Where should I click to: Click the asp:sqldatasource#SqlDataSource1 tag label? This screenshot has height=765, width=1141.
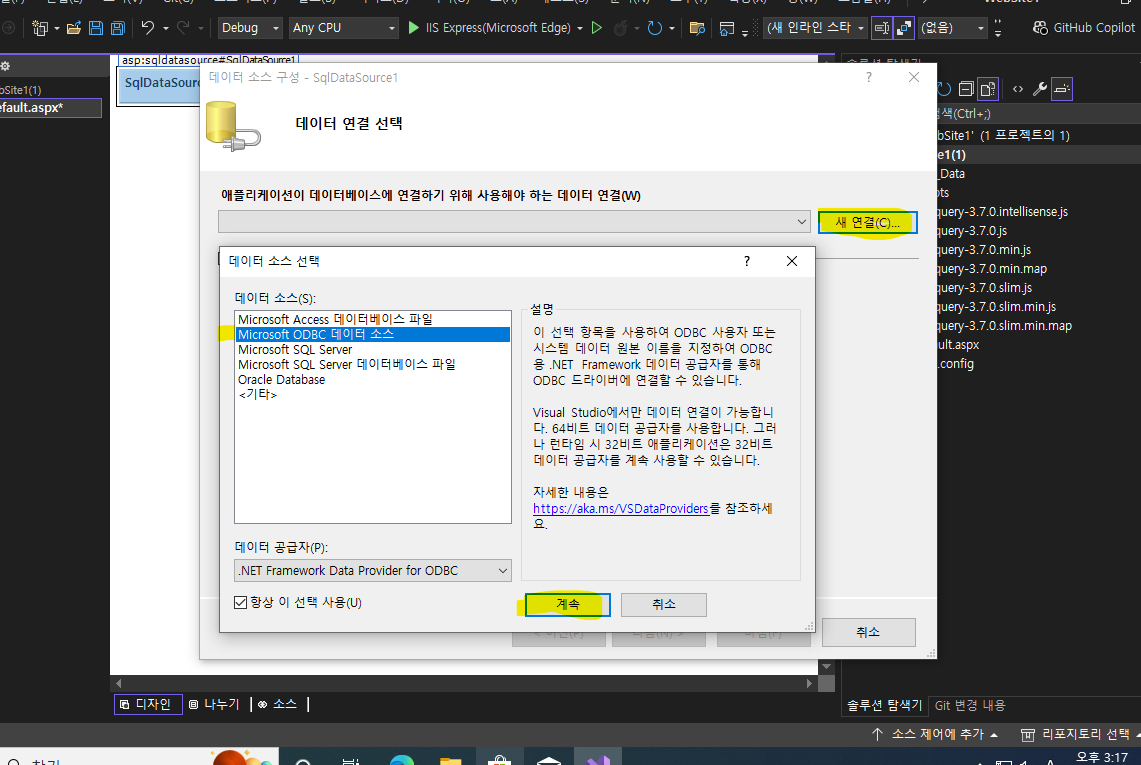click(x=208, y=60)
